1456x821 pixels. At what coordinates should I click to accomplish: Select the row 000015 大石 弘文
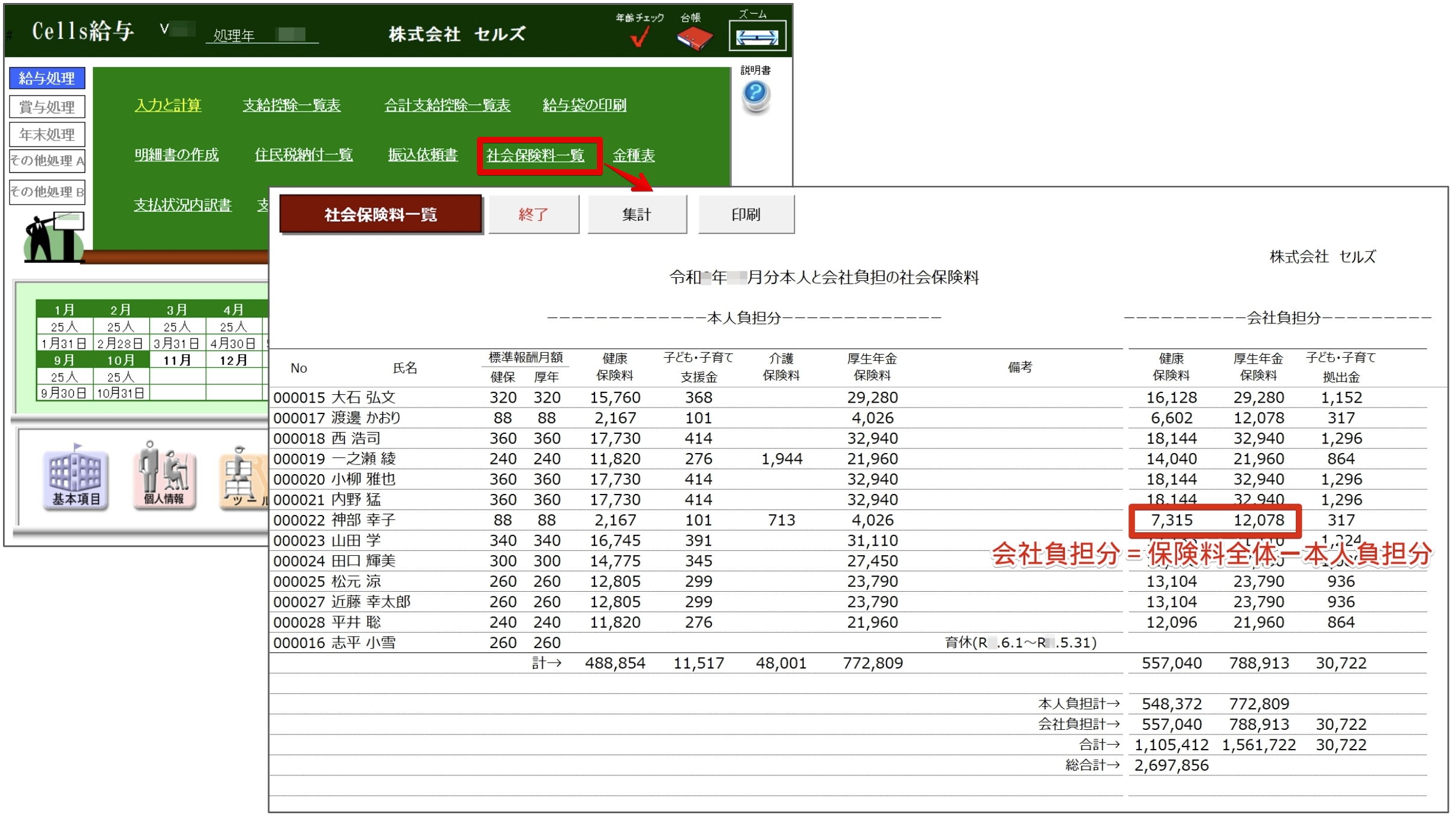(848, 398)
